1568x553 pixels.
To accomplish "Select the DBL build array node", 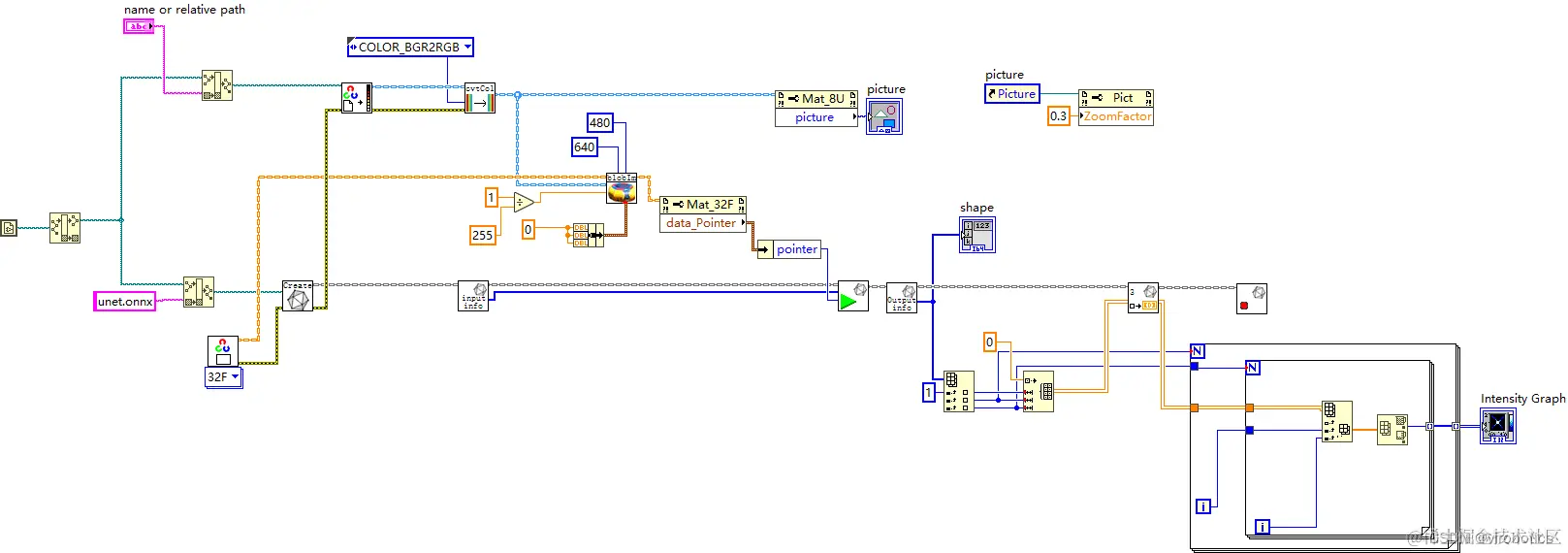I will tap(588, 236).
